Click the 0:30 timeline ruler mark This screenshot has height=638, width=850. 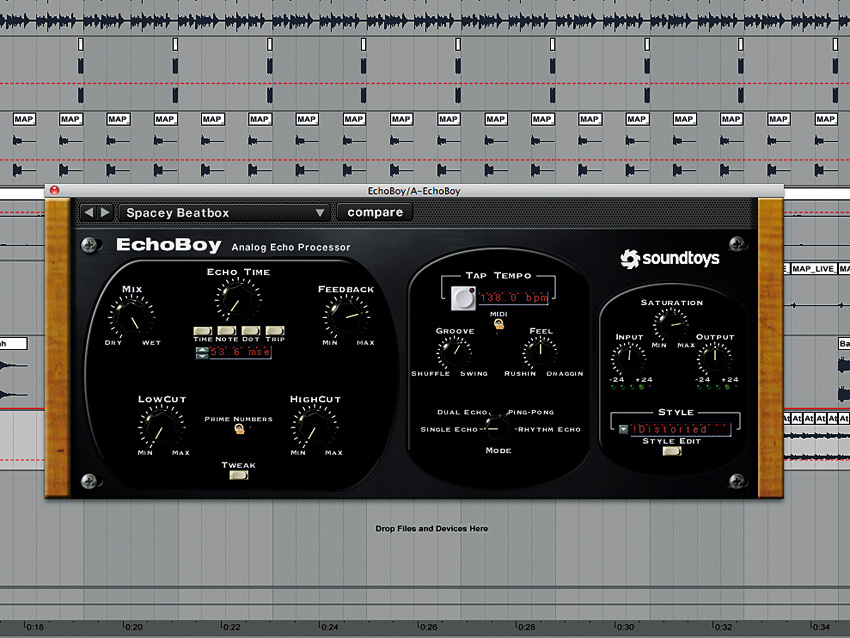click(624, 627)
